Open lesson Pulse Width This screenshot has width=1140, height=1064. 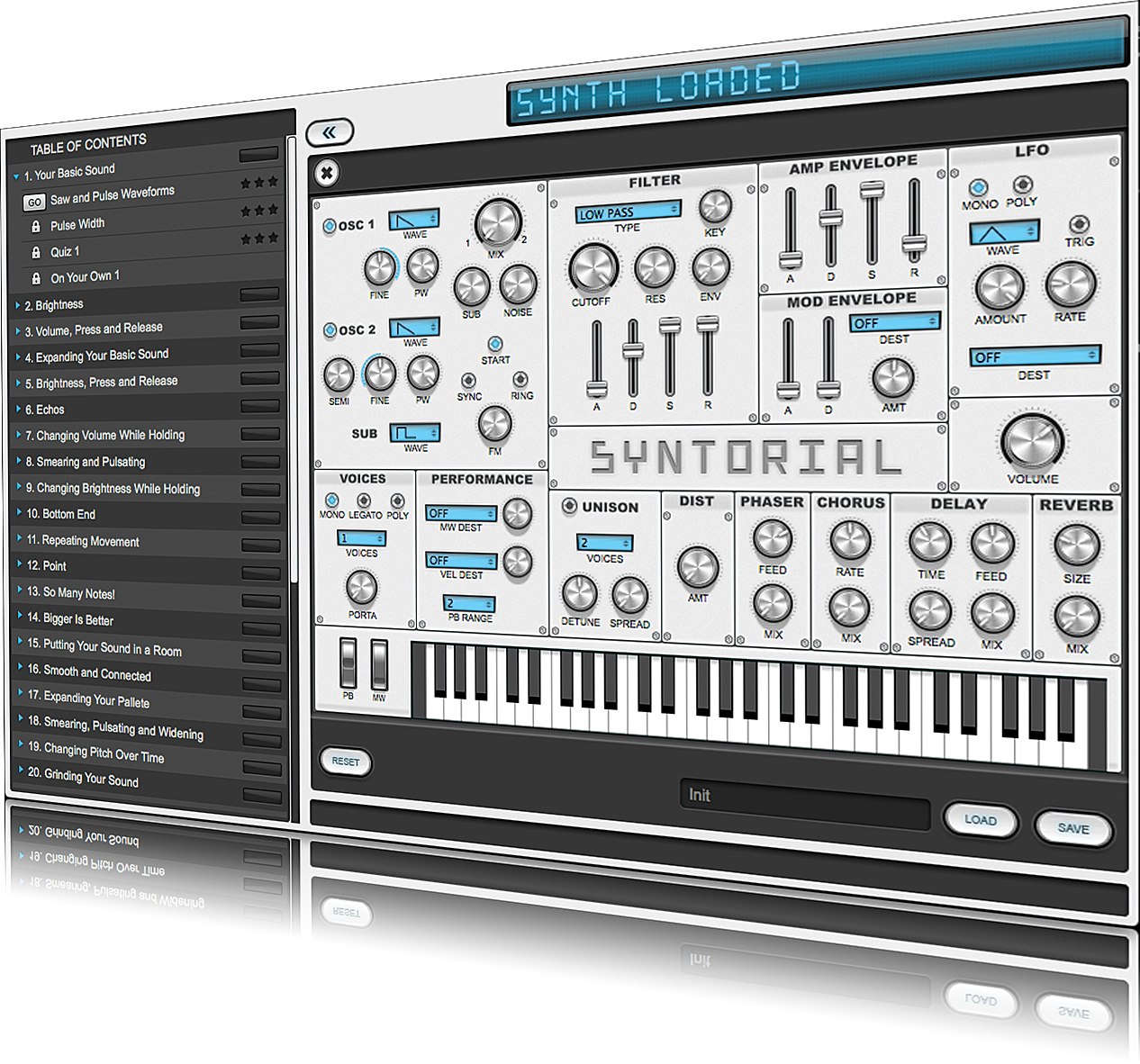click(x=77, y=225)
